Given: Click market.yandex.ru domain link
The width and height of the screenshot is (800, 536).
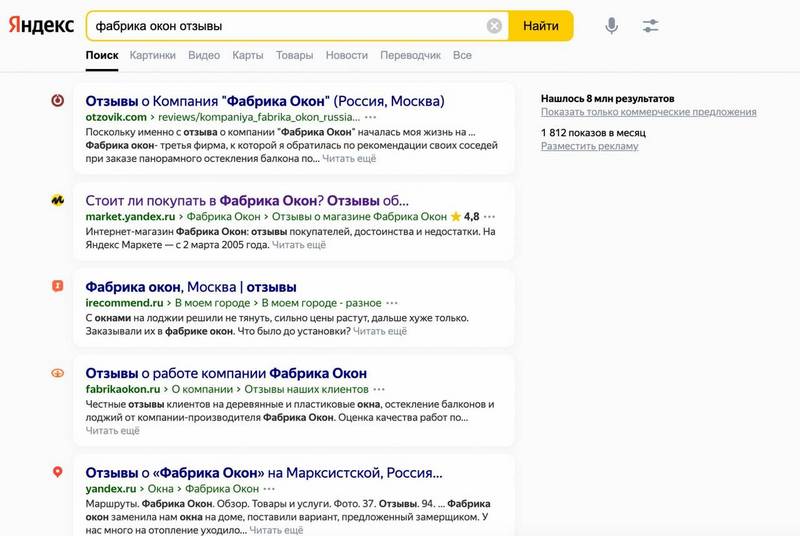Looking at the screenshot, I should click(130, 216).
